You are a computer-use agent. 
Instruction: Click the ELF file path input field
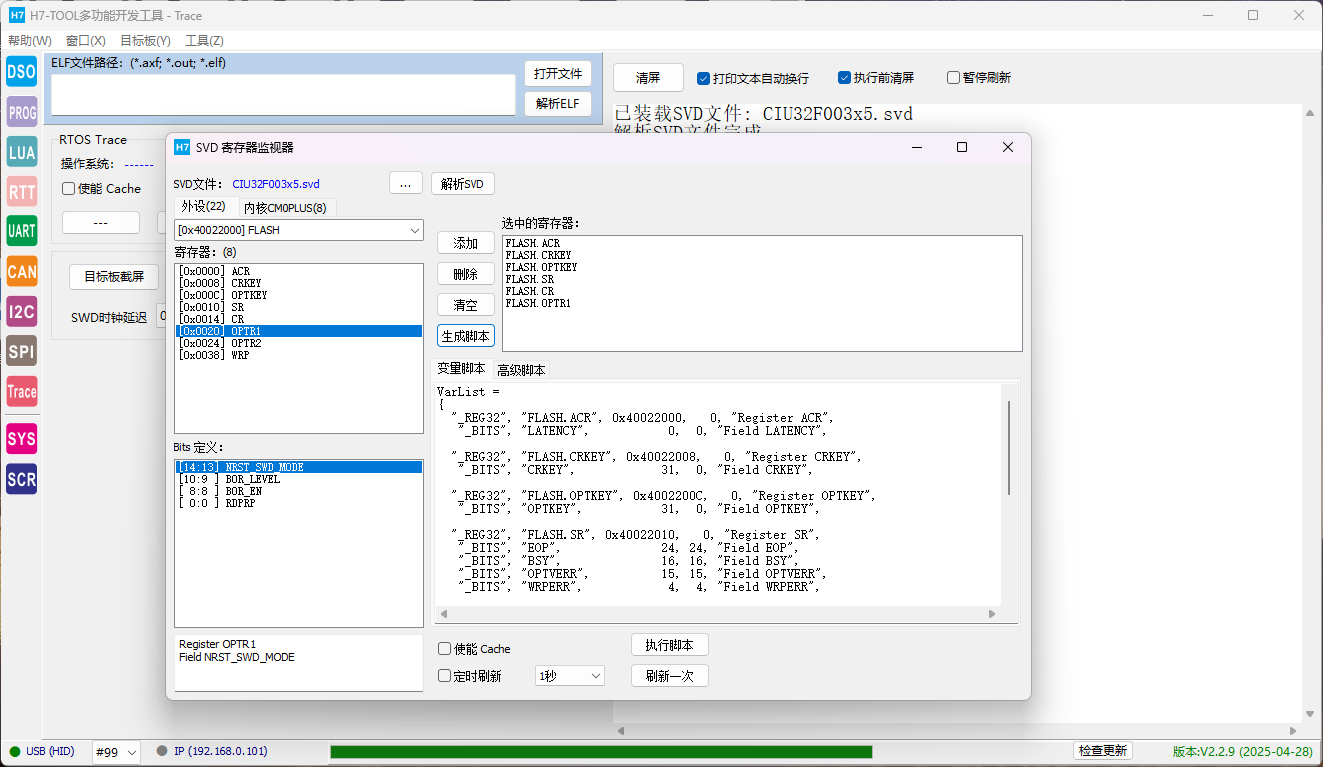coord(283,94)
